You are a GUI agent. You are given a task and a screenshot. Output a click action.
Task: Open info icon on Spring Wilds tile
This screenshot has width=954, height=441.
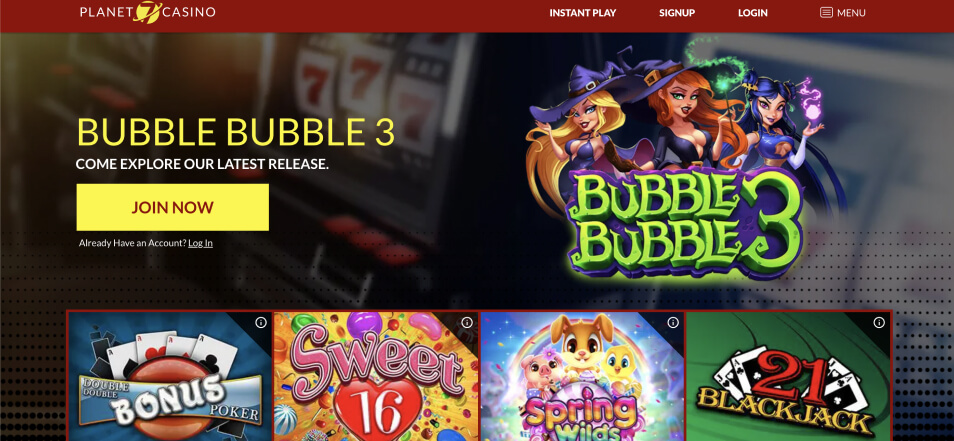click(x=673, y=322)
